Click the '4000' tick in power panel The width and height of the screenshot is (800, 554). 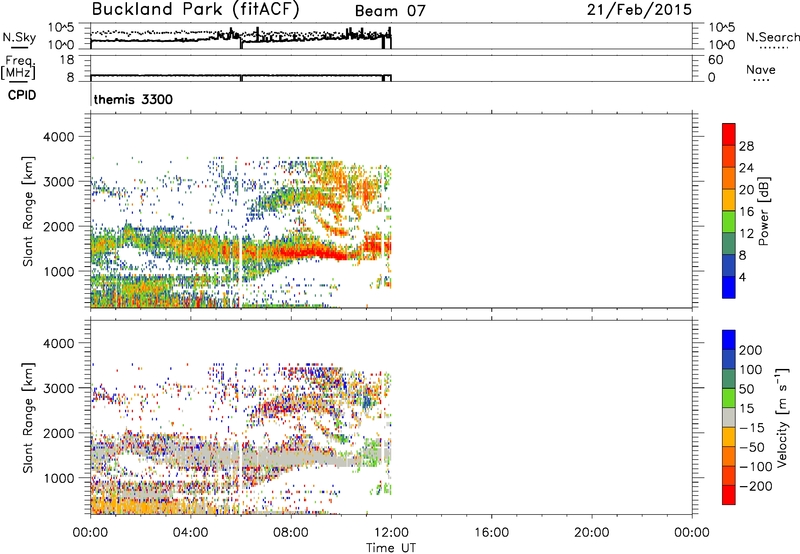pyautogui.click(x=59, y=137)
